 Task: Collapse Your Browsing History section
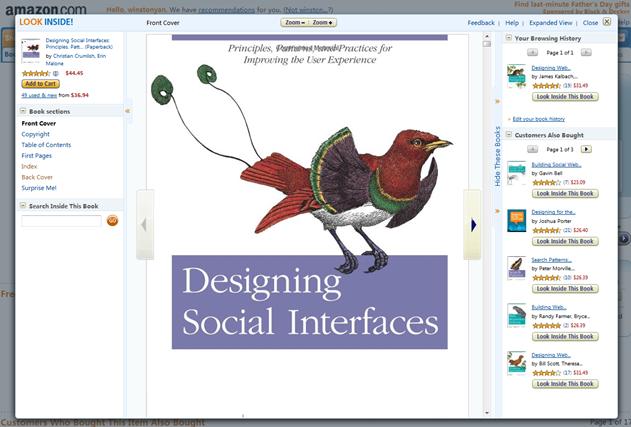click(x=508, y=38)
